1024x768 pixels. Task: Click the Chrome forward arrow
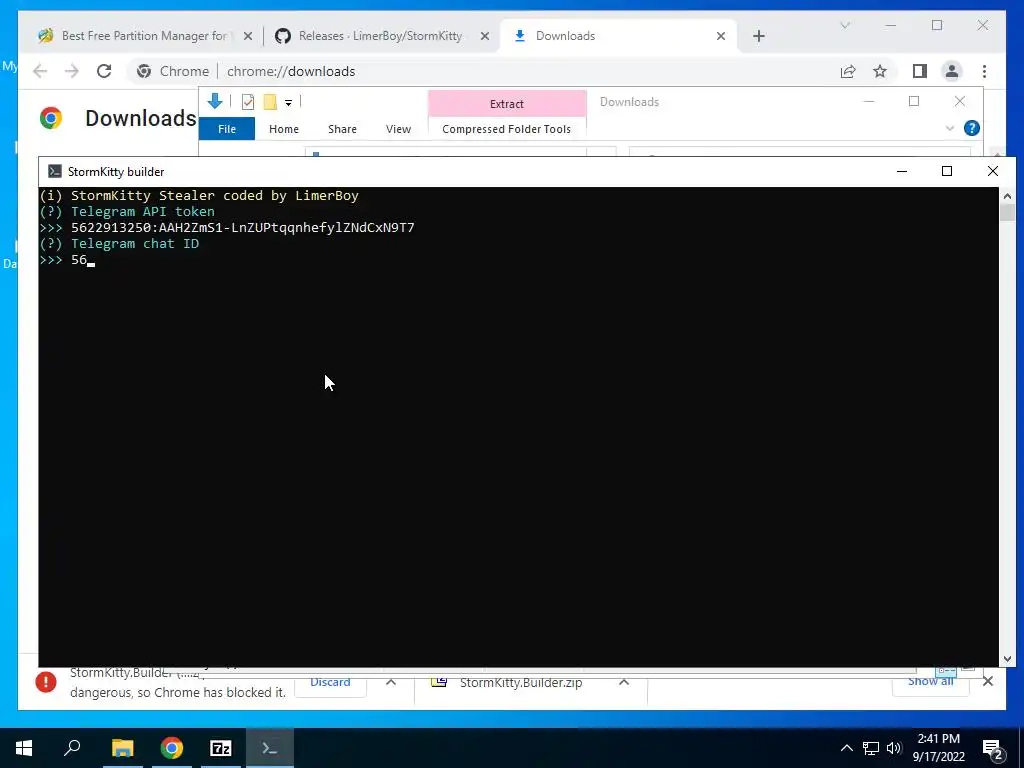(72, 71)
